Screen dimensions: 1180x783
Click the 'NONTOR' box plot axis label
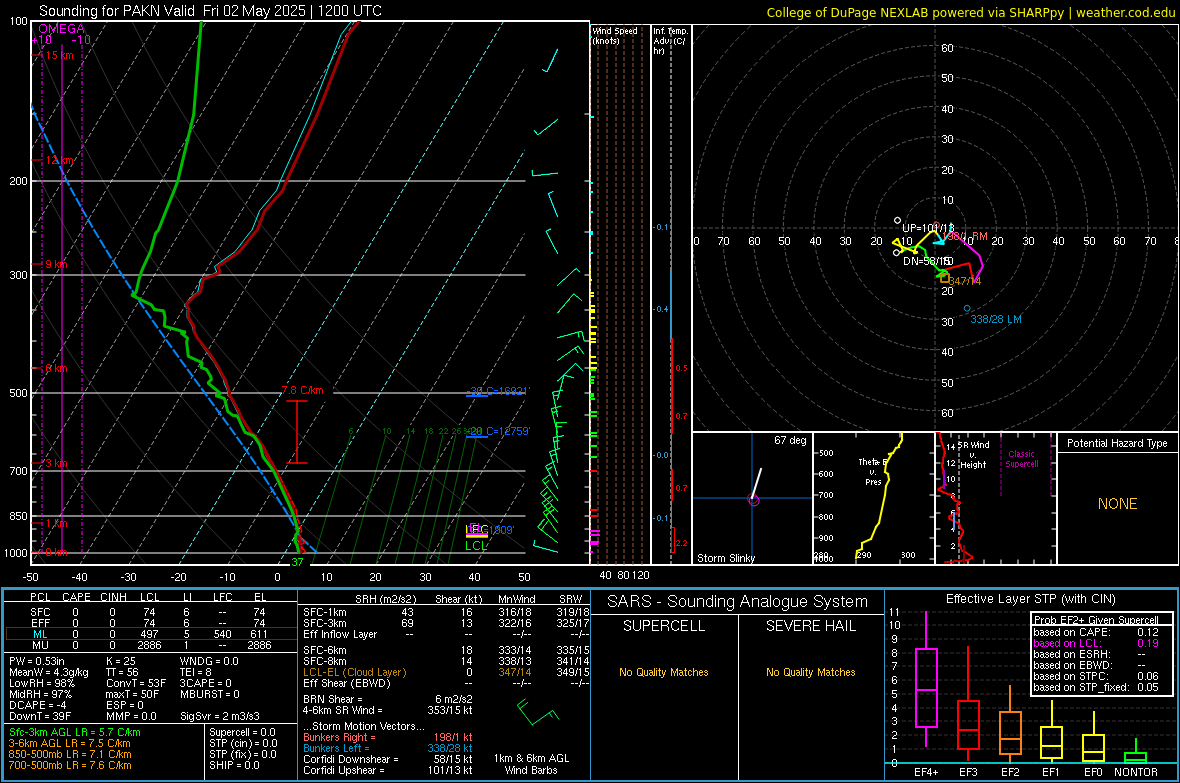click(1136, 772)
